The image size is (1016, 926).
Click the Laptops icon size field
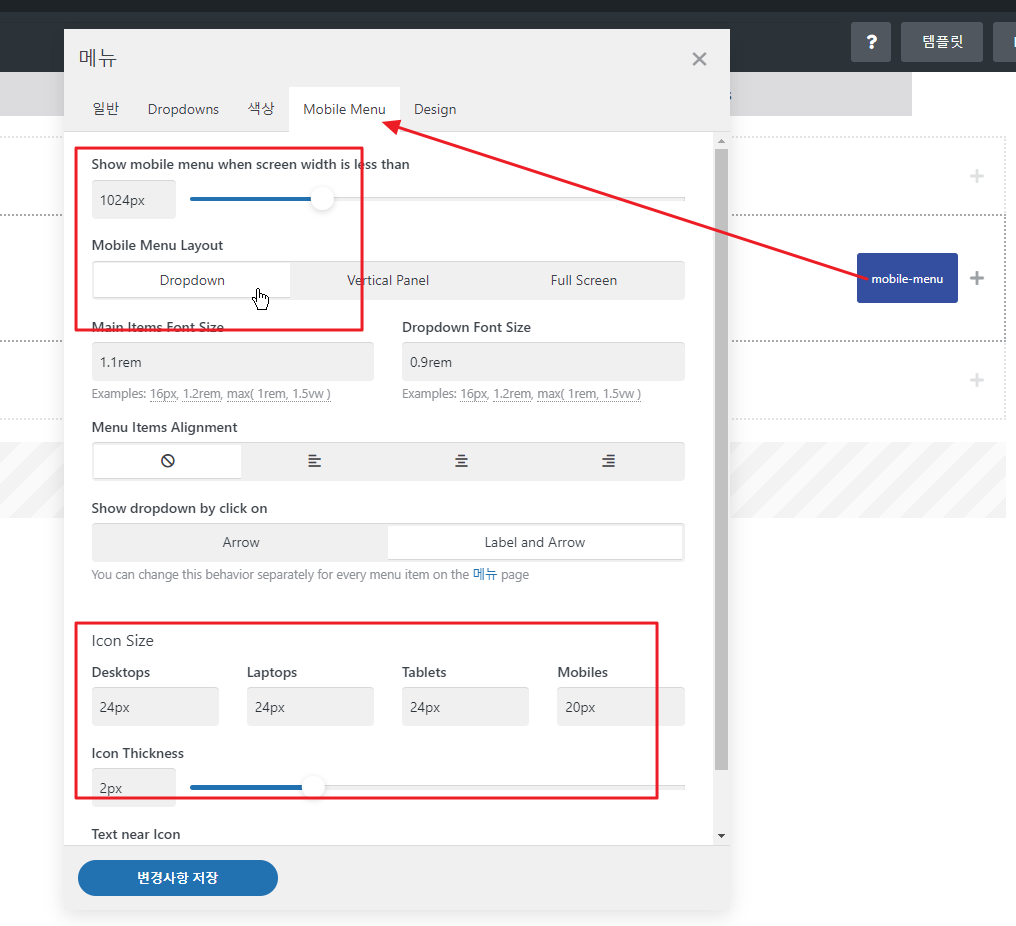[310, 706]
